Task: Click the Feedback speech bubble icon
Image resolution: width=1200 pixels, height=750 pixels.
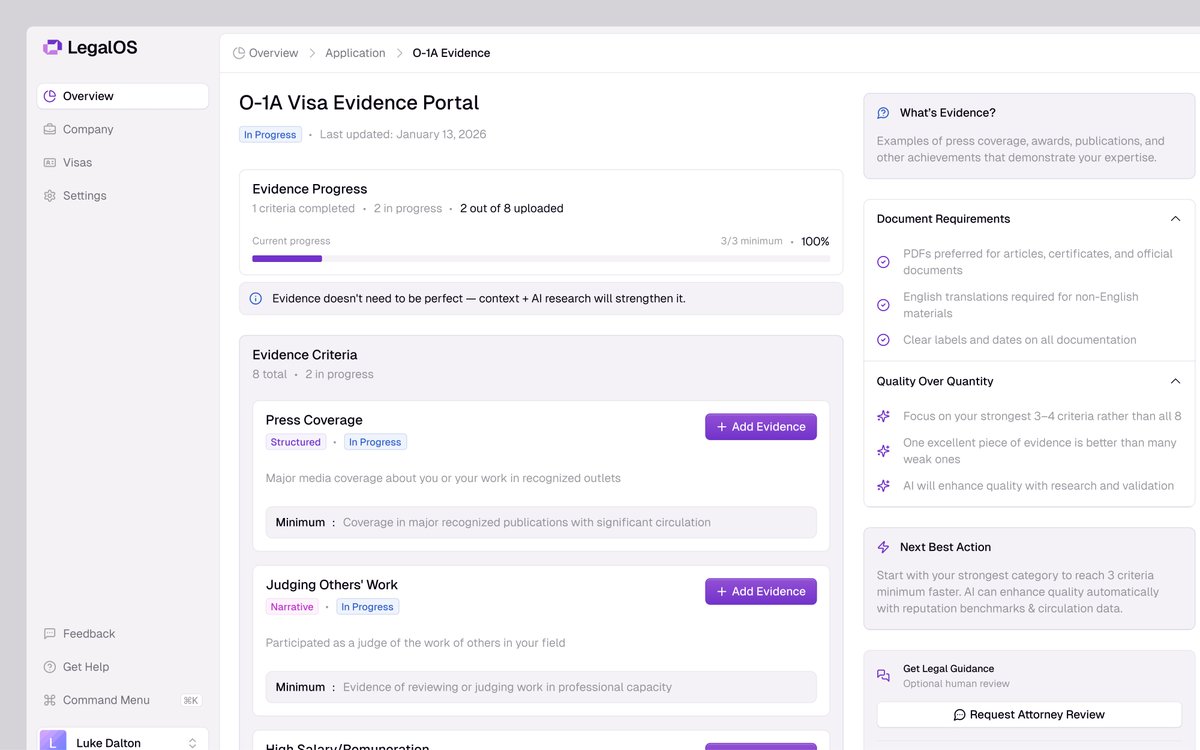Action: click(x=50, y=634)
